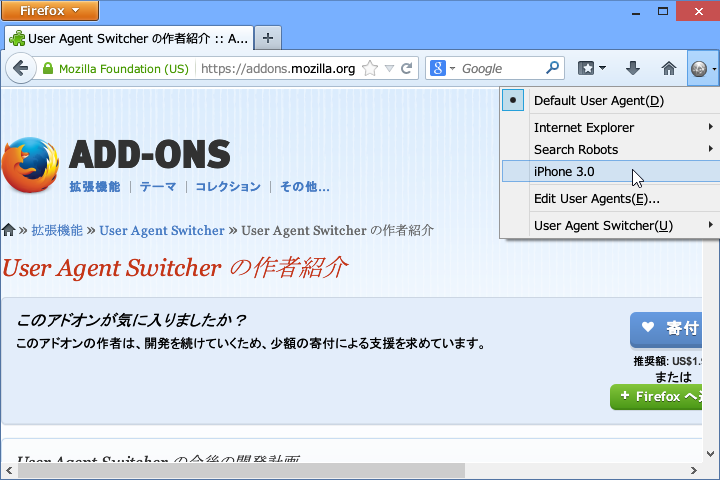Bookmark this page with the star icon
The height and width of the screenshot is (480, 720).
pos(370,68)
